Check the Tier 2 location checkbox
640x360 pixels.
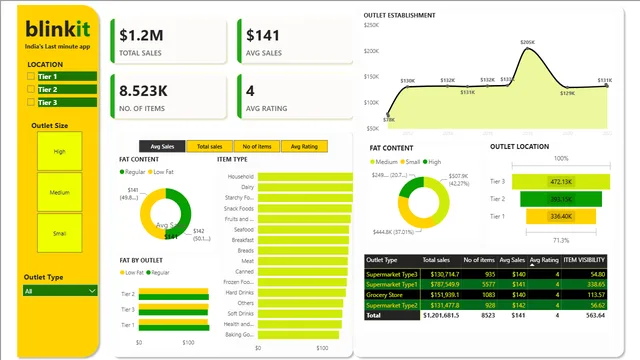(x=31, y=89)
